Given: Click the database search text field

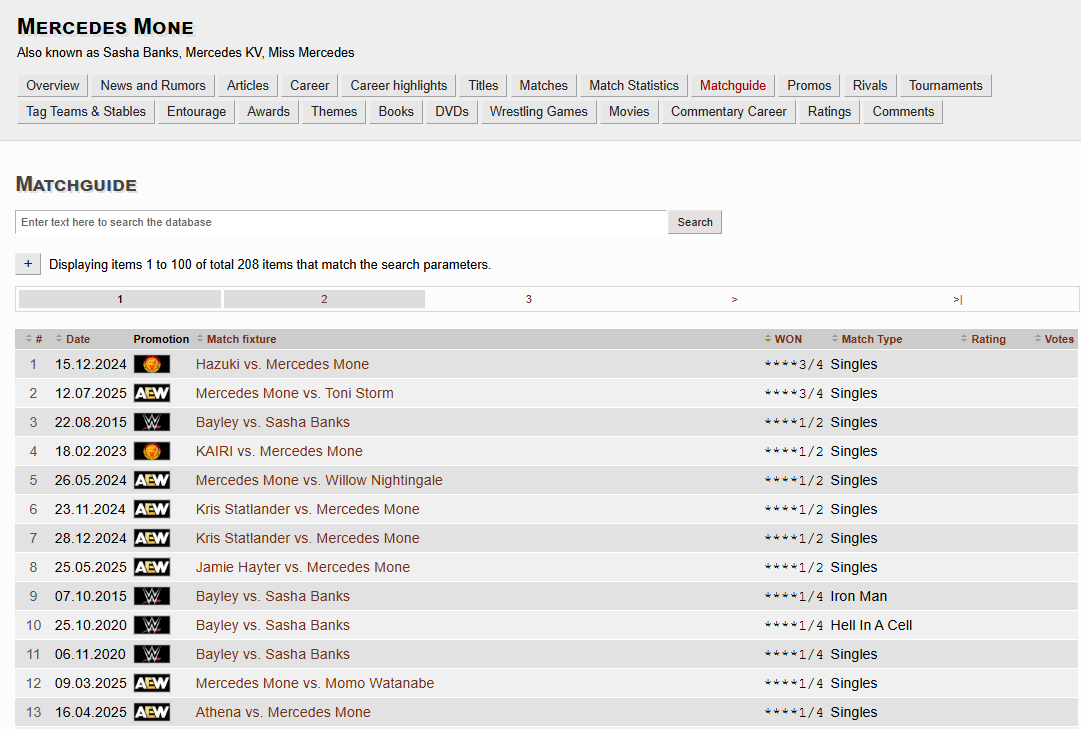Looking at the screenshot, I should tap(341, 222).
